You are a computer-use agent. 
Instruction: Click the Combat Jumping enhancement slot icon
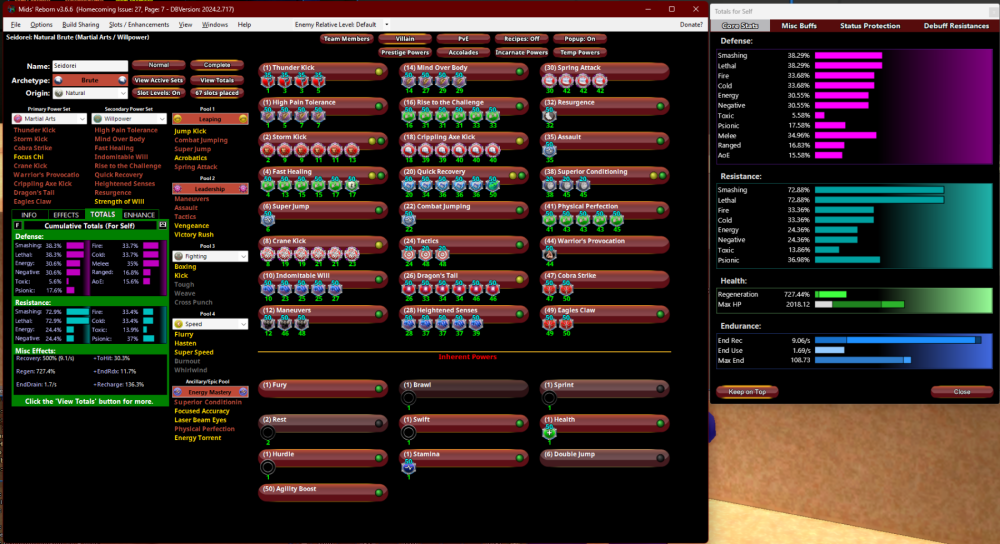pyautogui.click(x=408, y=222)
